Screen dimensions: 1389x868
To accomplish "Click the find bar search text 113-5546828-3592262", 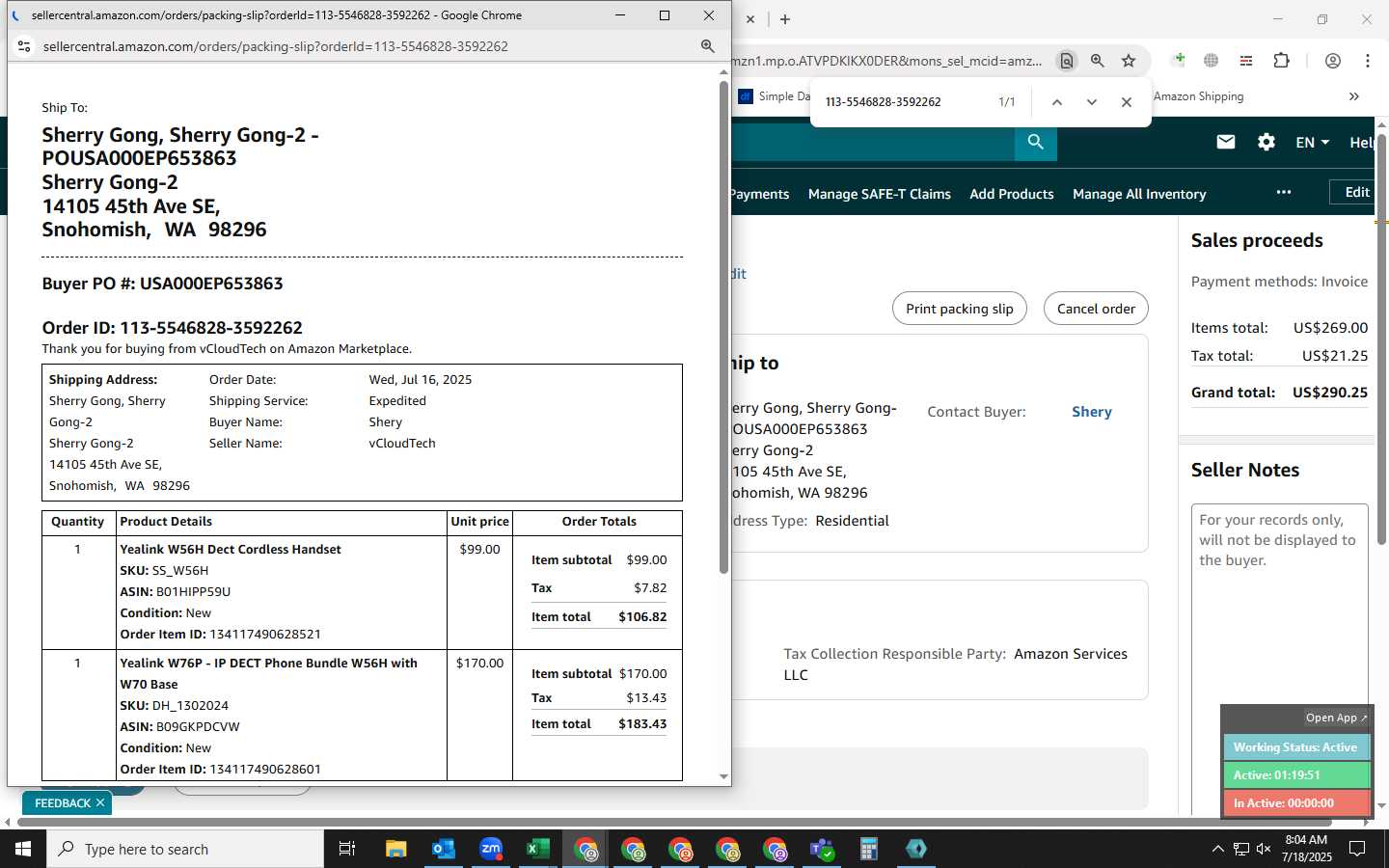I will 884,102.
